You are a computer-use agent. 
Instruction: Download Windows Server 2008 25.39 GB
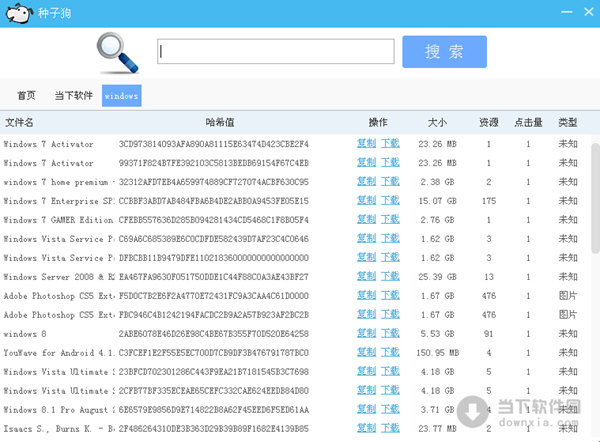pos(390,276)
